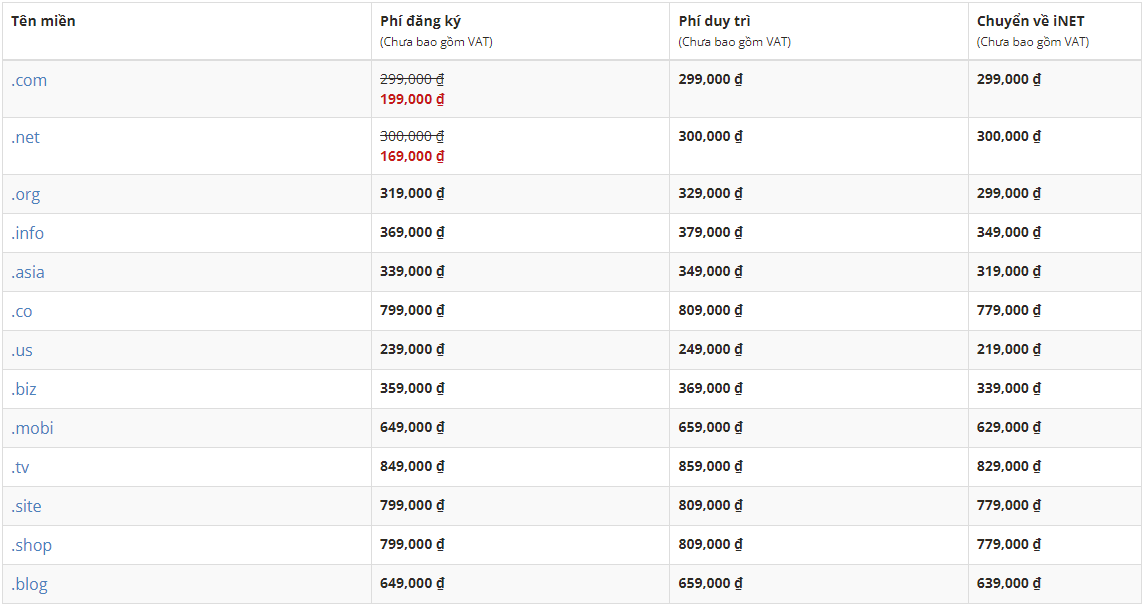Select the .biz domain link
This screenshot has height=609, width=1145.
(24, 389)
